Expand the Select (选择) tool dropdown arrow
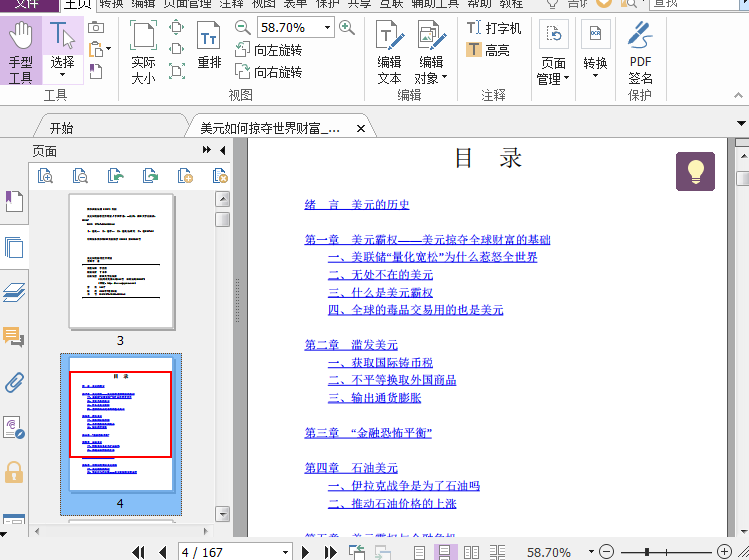 tap(62, 75)
